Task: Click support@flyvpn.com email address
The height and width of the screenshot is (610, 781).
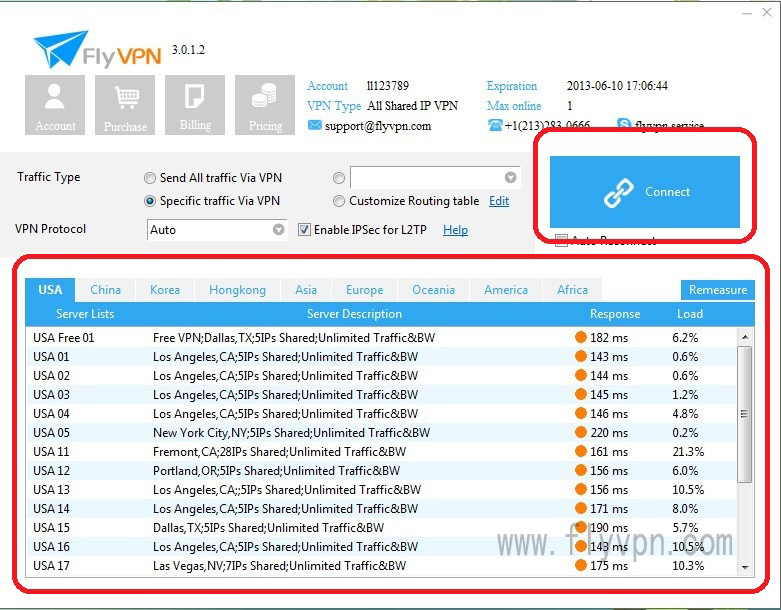Action: (x=378, y=125)
